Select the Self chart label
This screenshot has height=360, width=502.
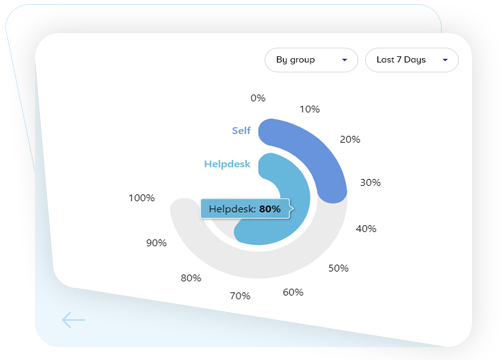pos(241,131)
